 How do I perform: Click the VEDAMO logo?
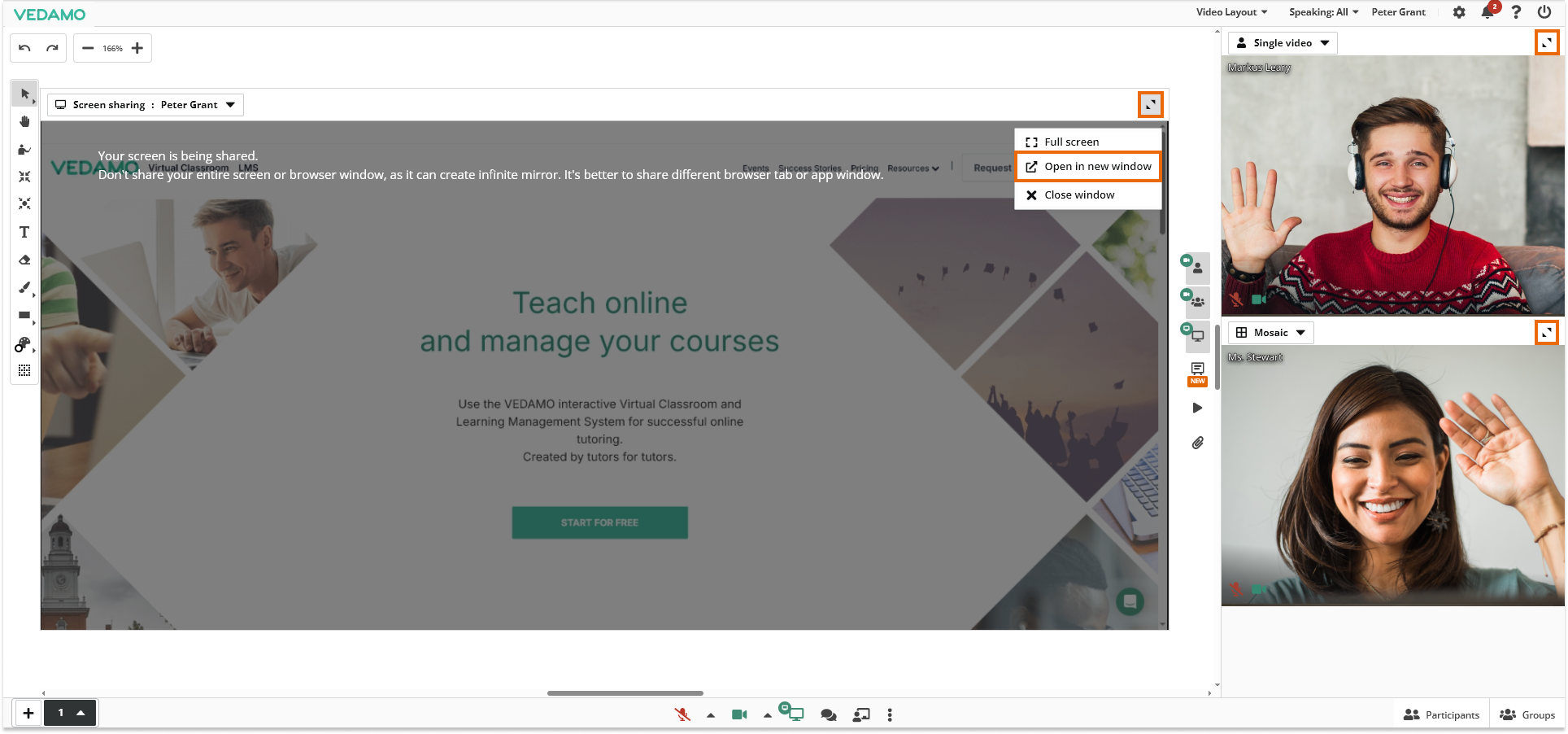click(50, 15)
